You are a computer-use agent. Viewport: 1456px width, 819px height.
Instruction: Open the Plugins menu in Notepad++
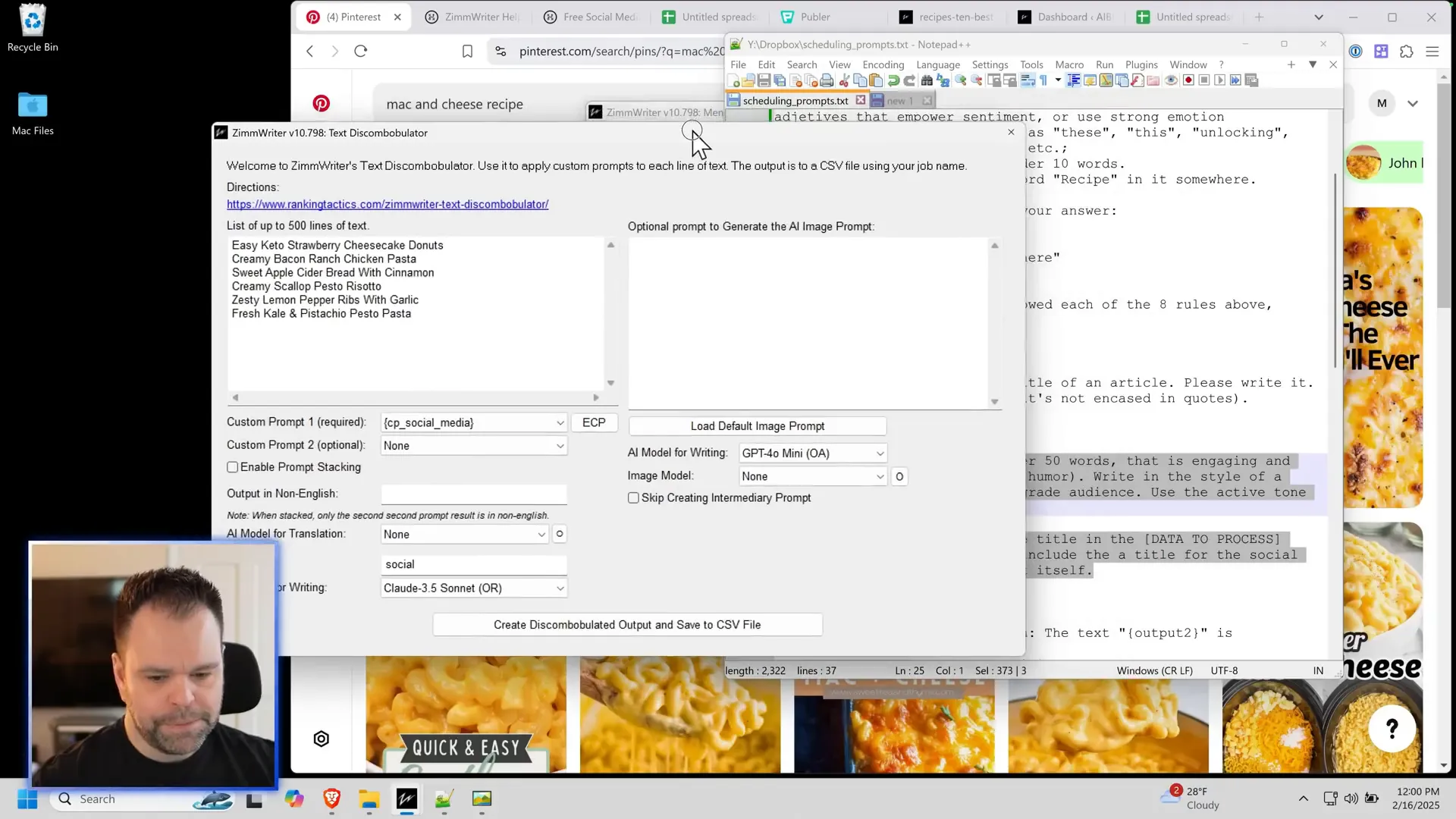pyautogui.click(x=1141, y=64)
